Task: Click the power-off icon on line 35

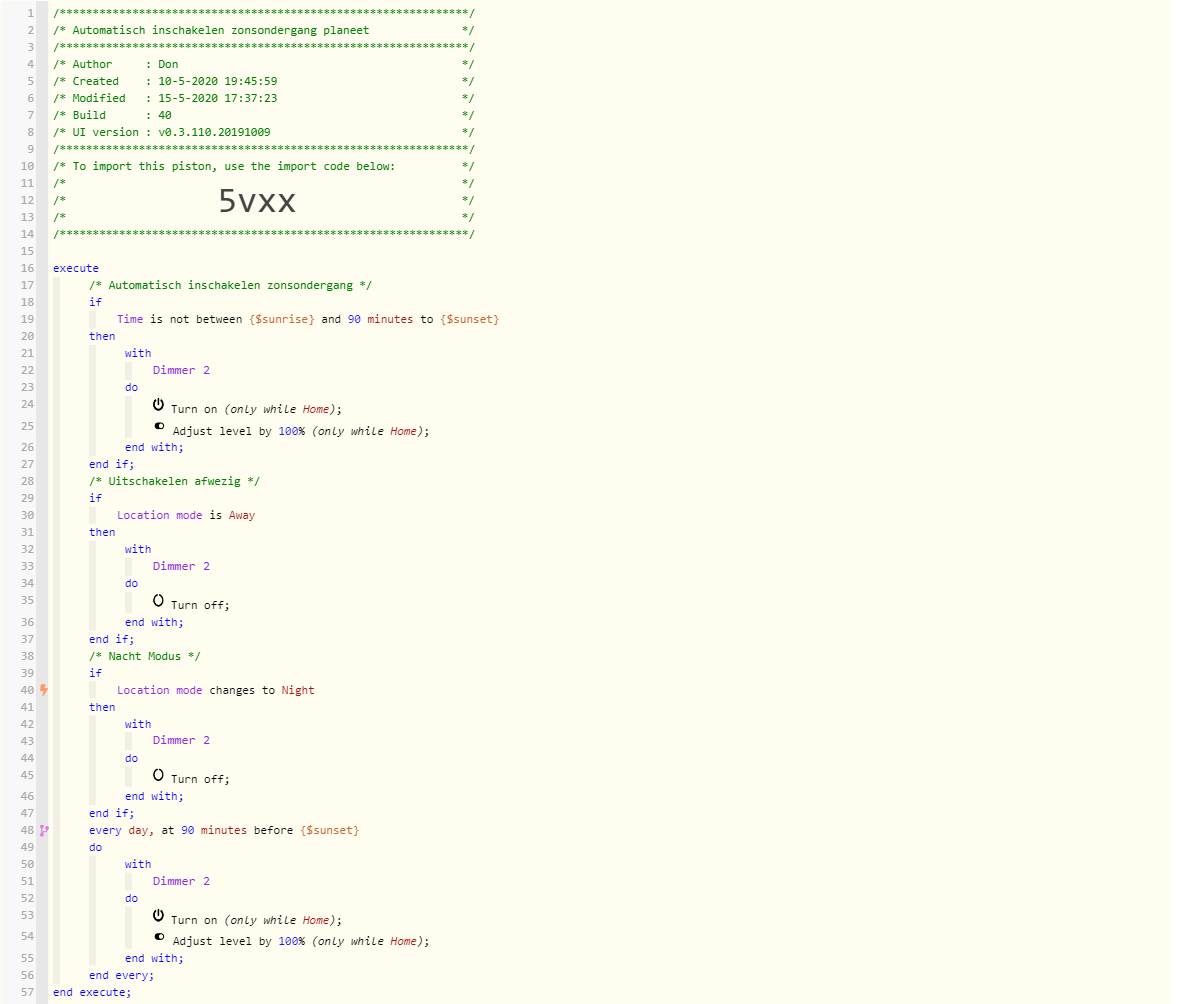Action: coord(158,600)
